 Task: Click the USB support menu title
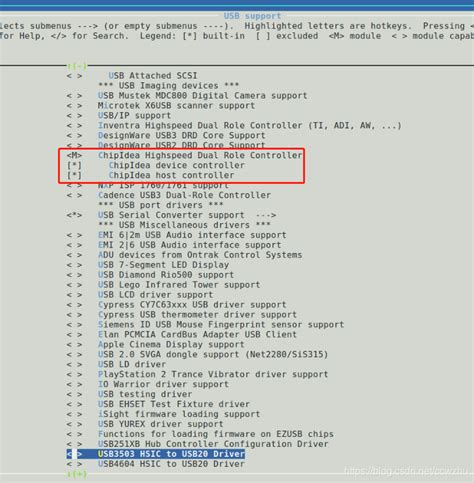click(252, 16)
